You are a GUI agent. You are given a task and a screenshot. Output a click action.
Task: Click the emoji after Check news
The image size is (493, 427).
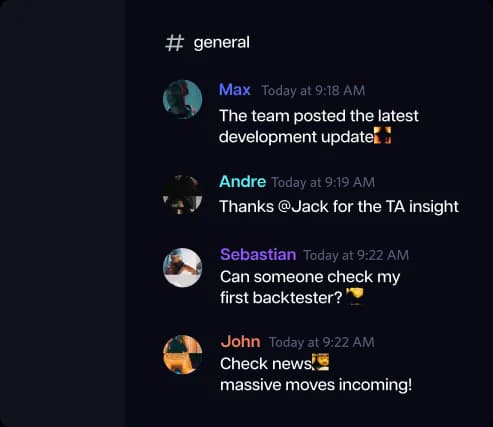click(321, 362)
